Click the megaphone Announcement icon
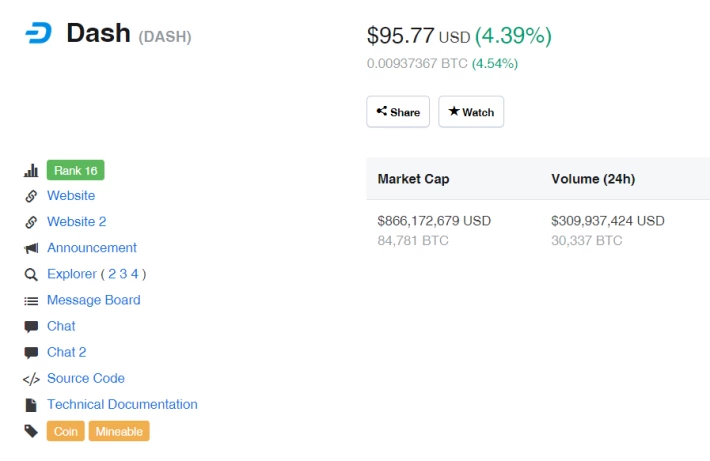This screenshot has height=461, width=710. tap(31, 248)
